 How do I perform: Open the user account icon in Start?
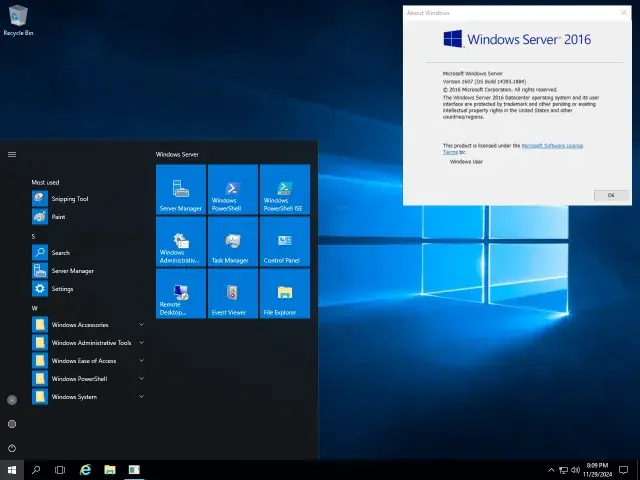[x=12, y=400]
